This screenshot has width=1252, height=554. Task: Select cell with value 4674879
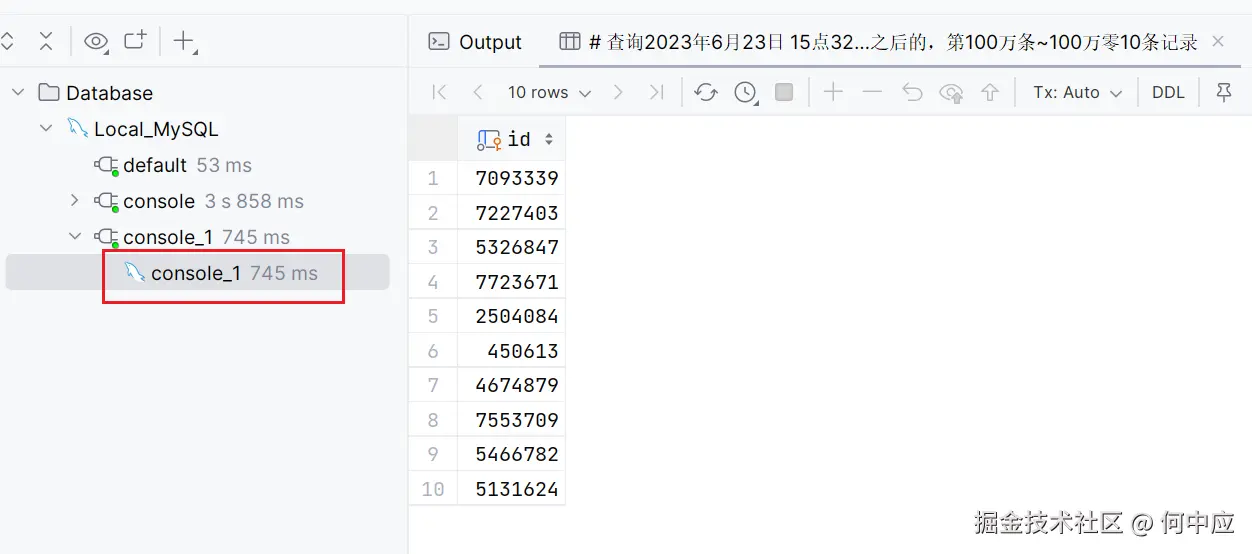[512, 385]
